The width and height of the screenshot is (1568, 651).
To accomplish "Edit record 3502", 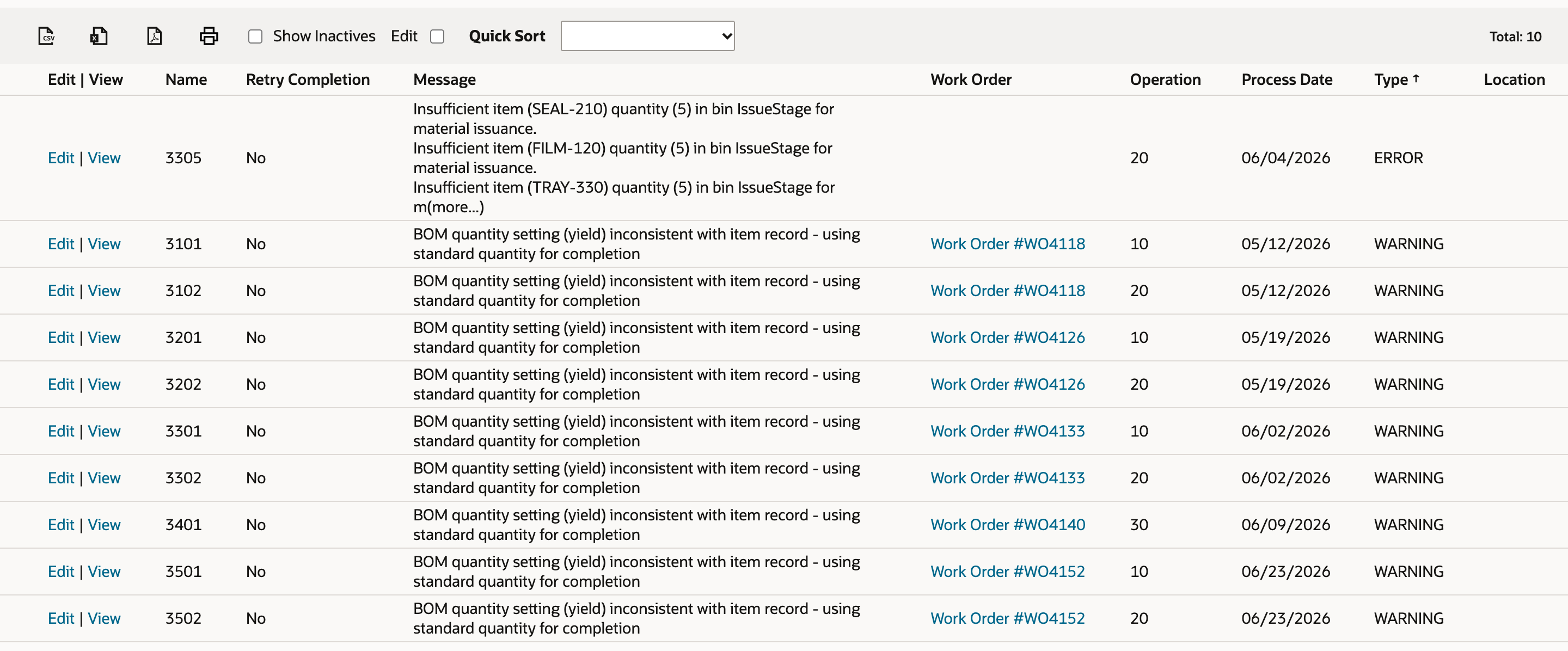I will tap(61, 619).
